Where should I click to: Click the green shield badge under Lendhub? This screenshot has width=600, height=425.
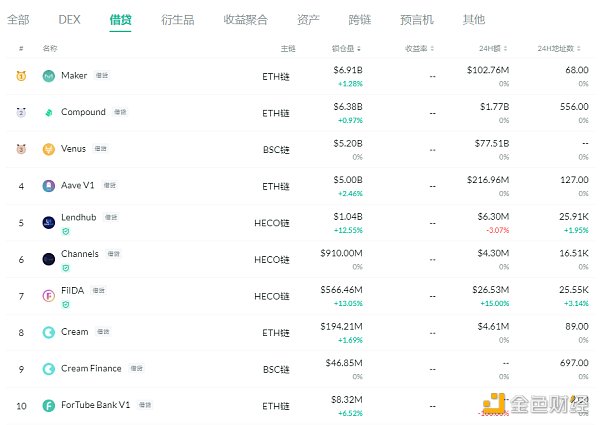pyautogui.click(x=65, y=231)
